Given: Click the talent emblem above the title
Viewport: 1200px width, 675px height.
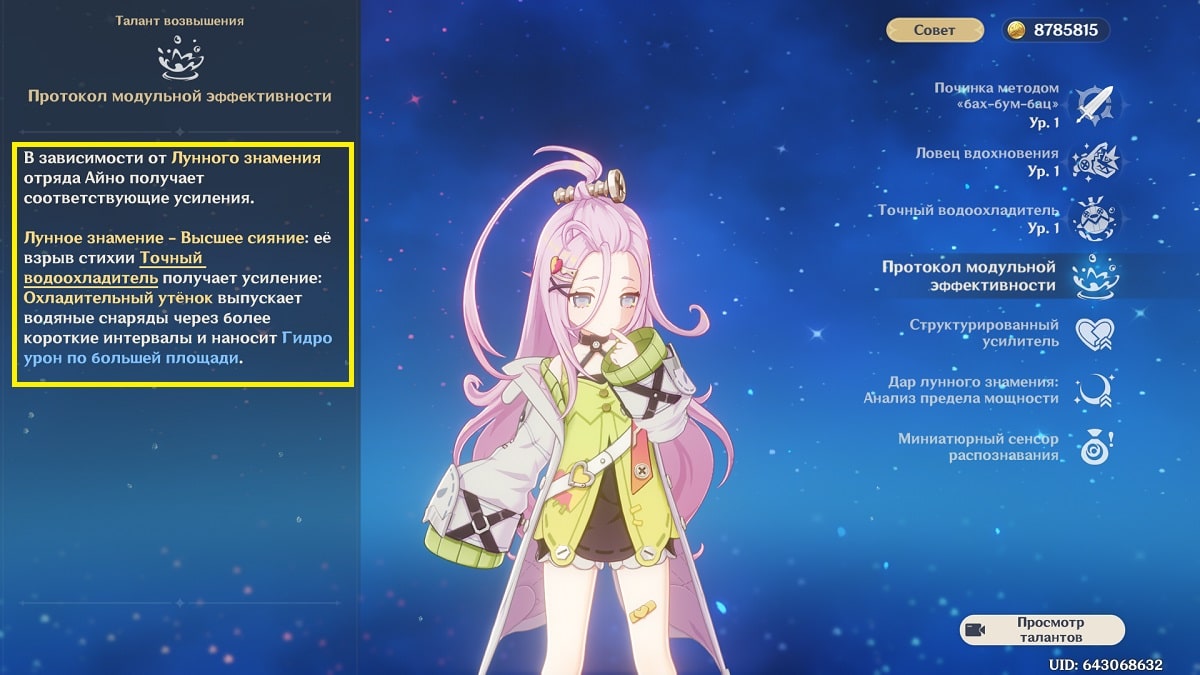Looking at the screenshot, I should pos(180,60).
